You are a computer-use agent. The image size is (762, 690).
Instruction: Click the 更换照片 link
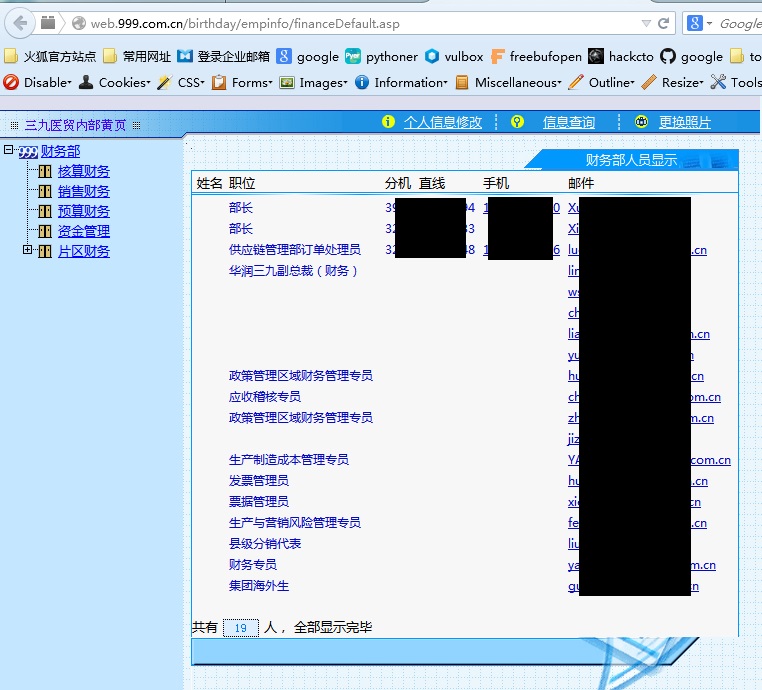coord(685,122)
